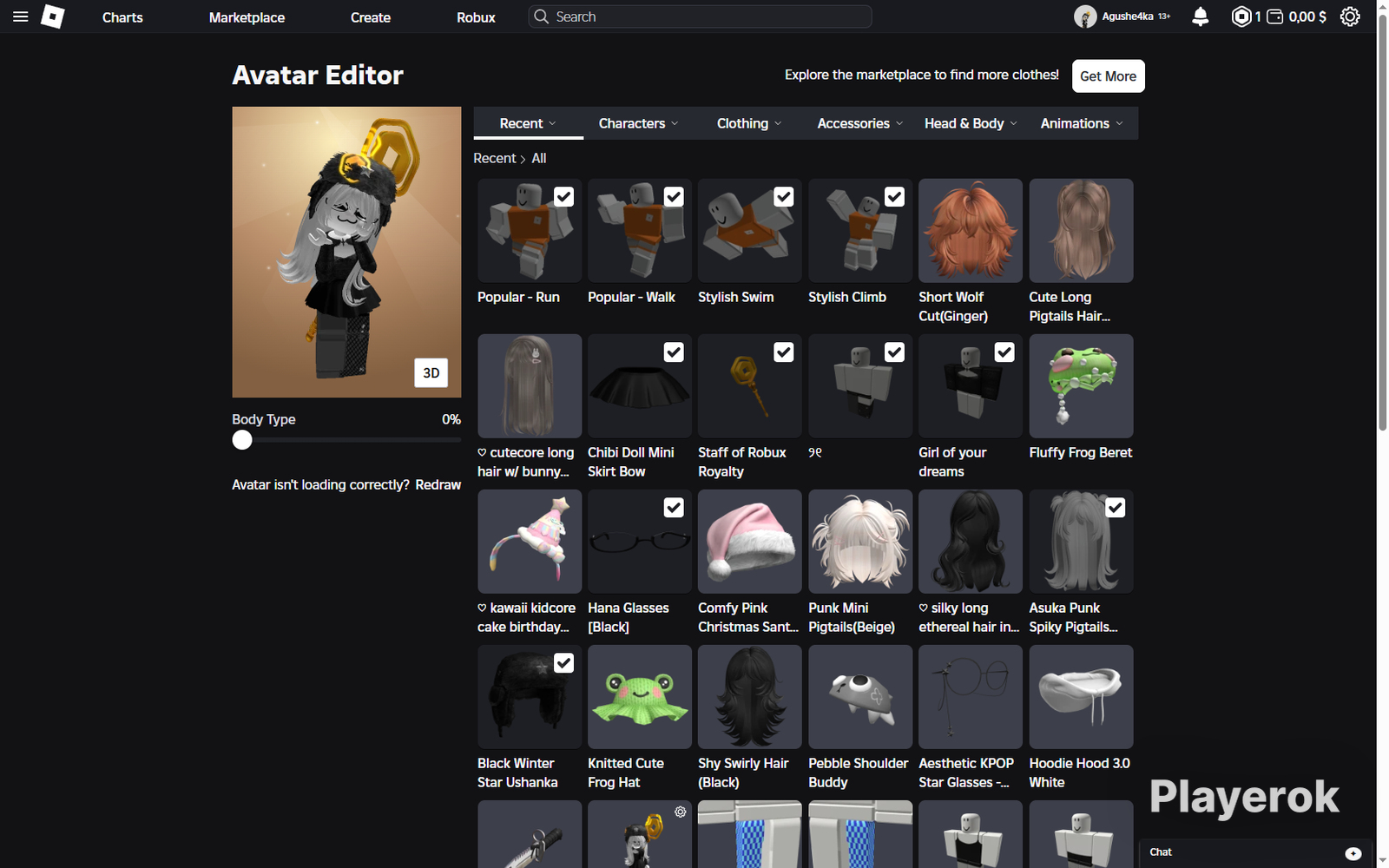
Task: Expand the Head & Body dropdown
Action: pos(971,123)
